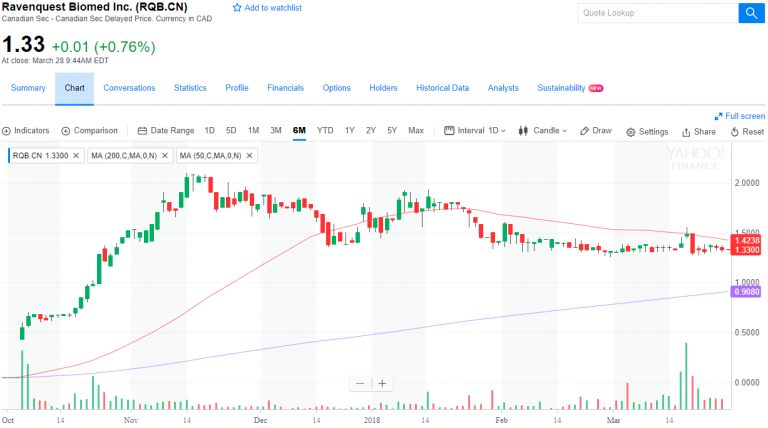Click the blue search magnifier button
This screenshot has width=768, height=428.
pyautogui.click(x=751, y=13)
